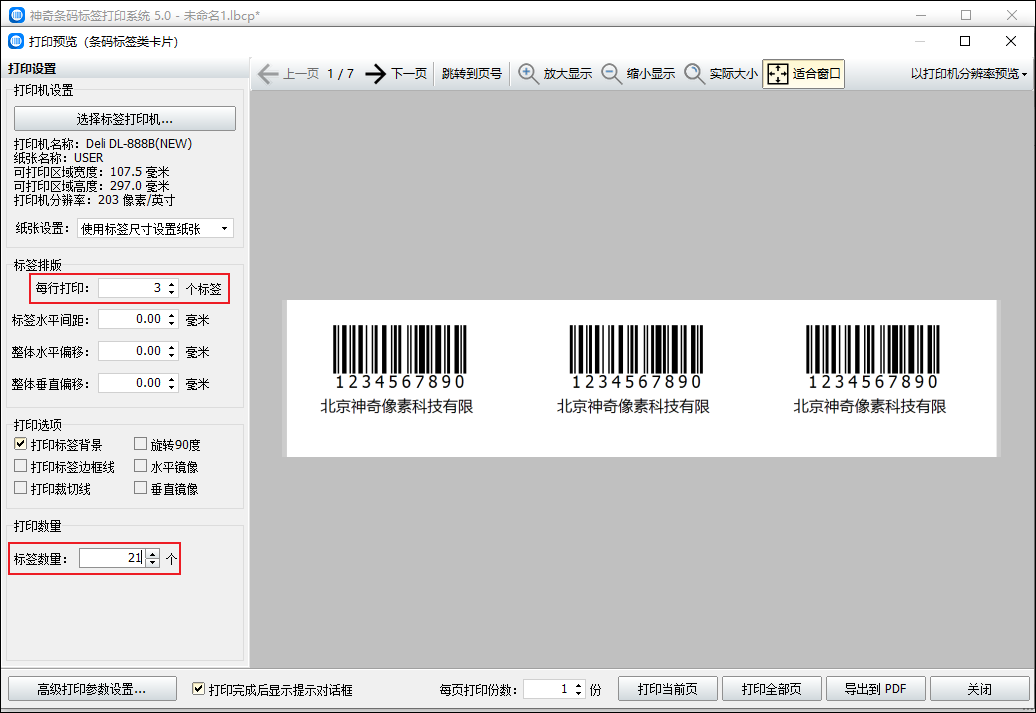
Task: Toggle print cutting lines checkbox
Action: tap(20, 488)
